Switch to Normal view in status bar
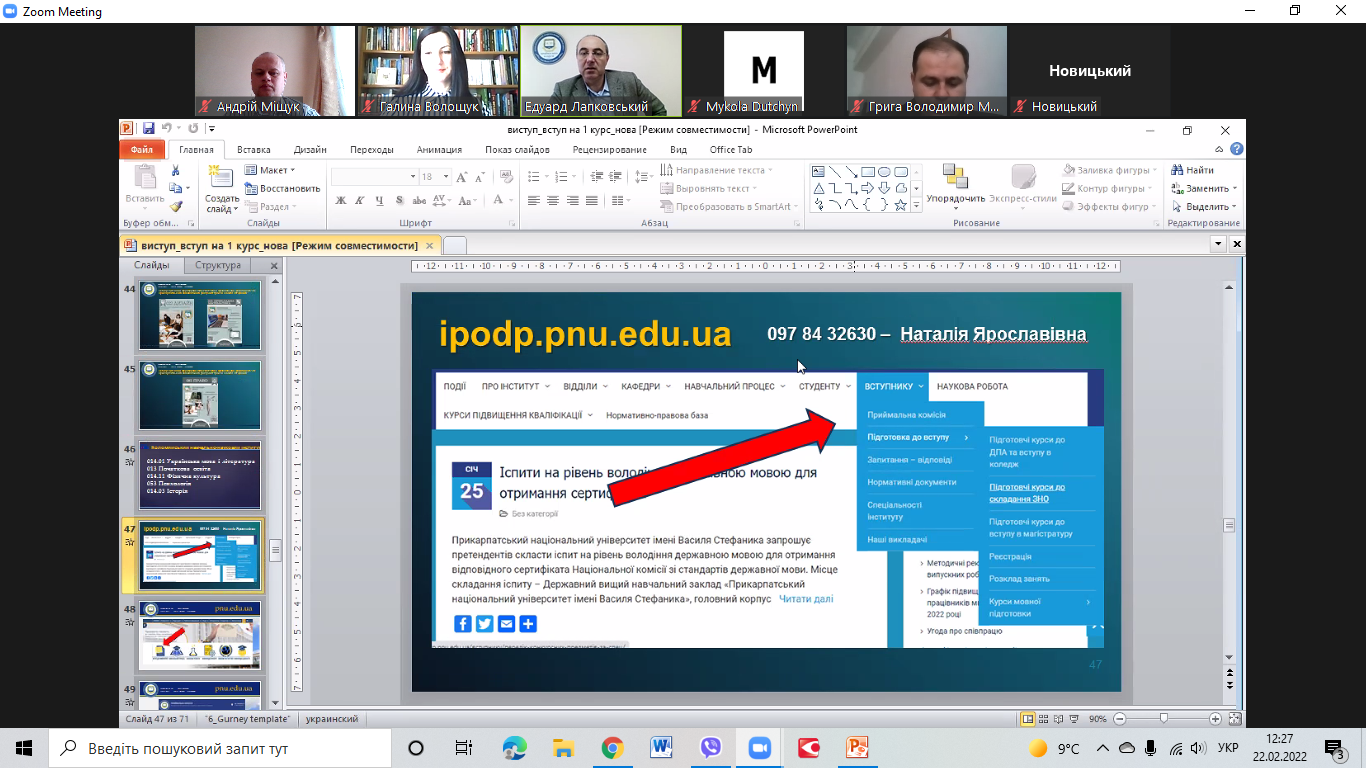The image size is (1366, 768). click(1027, 719)
